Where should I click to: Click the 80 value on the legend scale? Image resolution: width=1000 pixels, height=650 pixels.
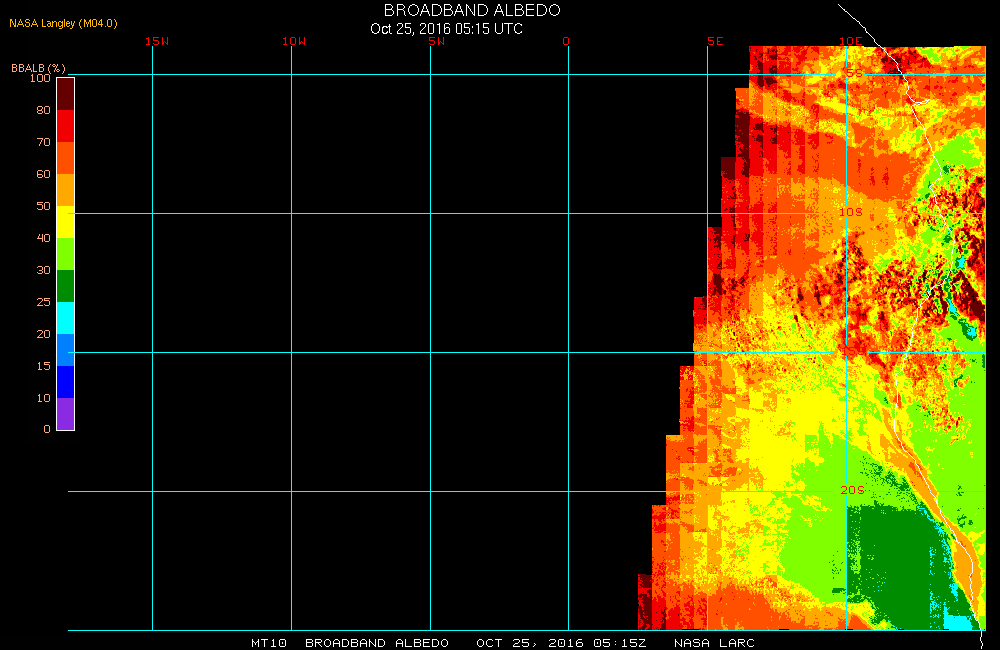[x=43, y=110]
